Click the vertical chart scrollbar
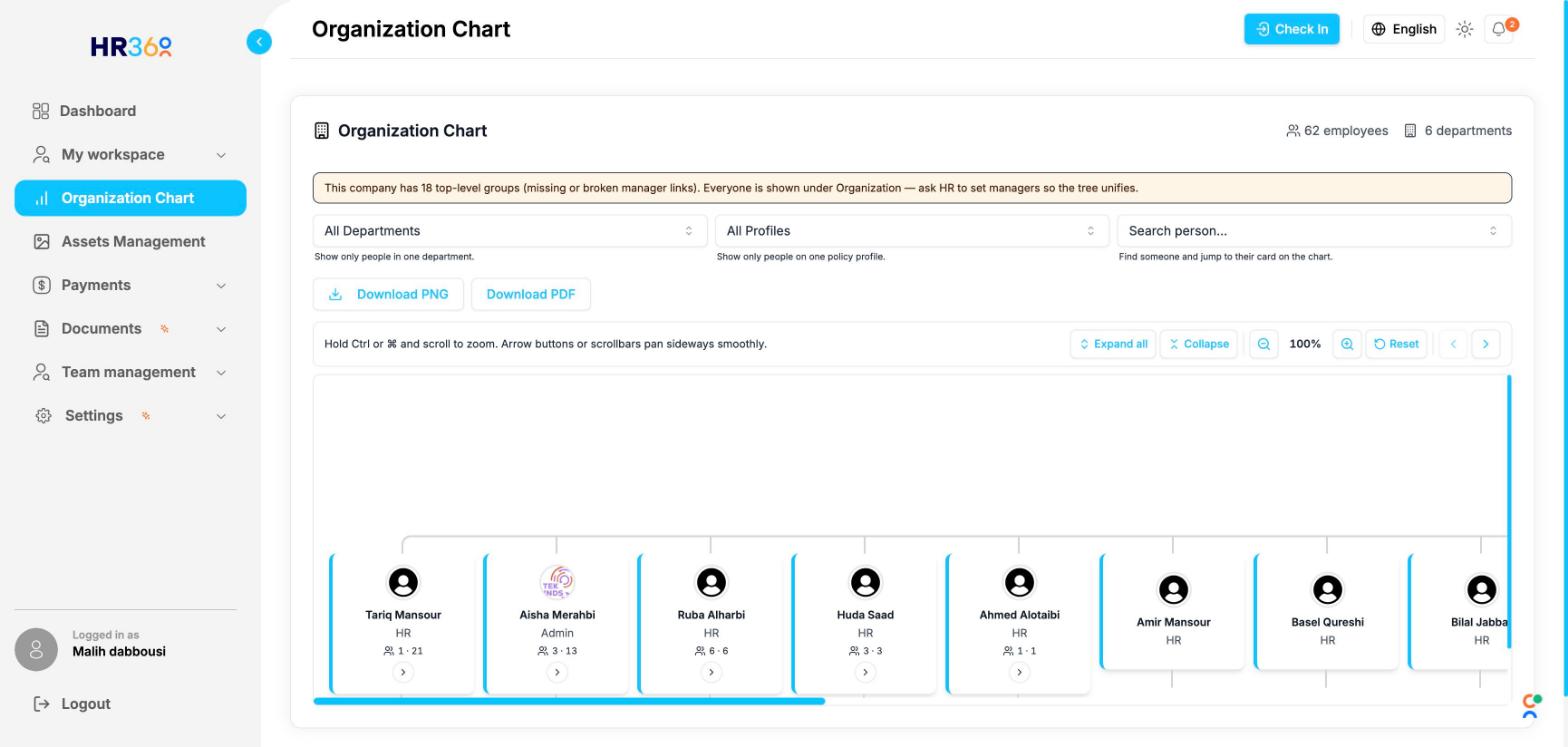Image resolution: width=1568 pixels, height=747 pixels. pyautogui.click(x=1508, y=512)
